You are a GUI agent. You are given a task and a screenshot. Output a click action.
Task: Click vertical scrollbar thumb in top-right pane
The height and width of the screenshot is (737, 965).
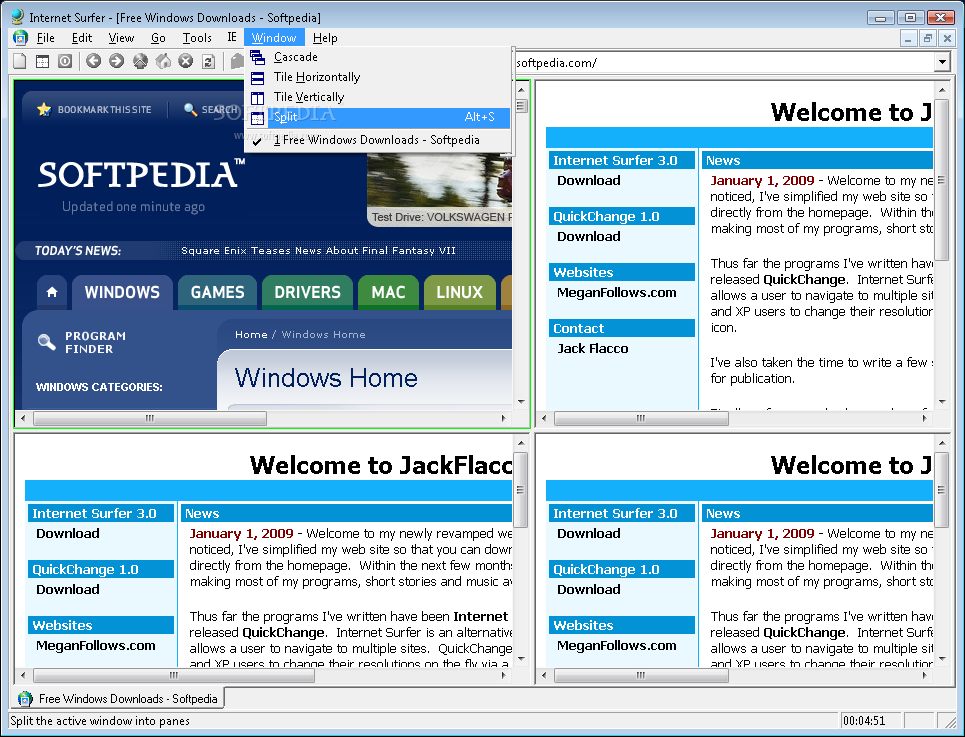click(941, 180)
